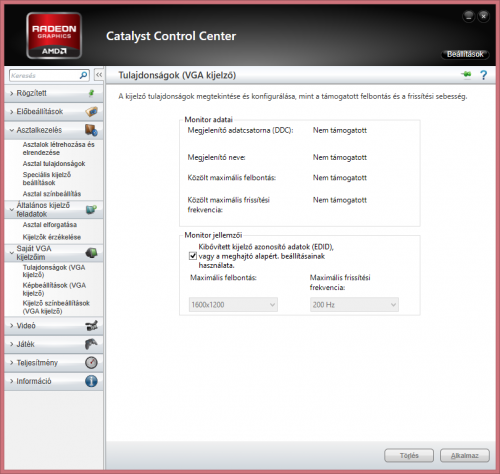Click the green pin page icon in header
This screenshot has width=500, height=474.
pos(466,75)
